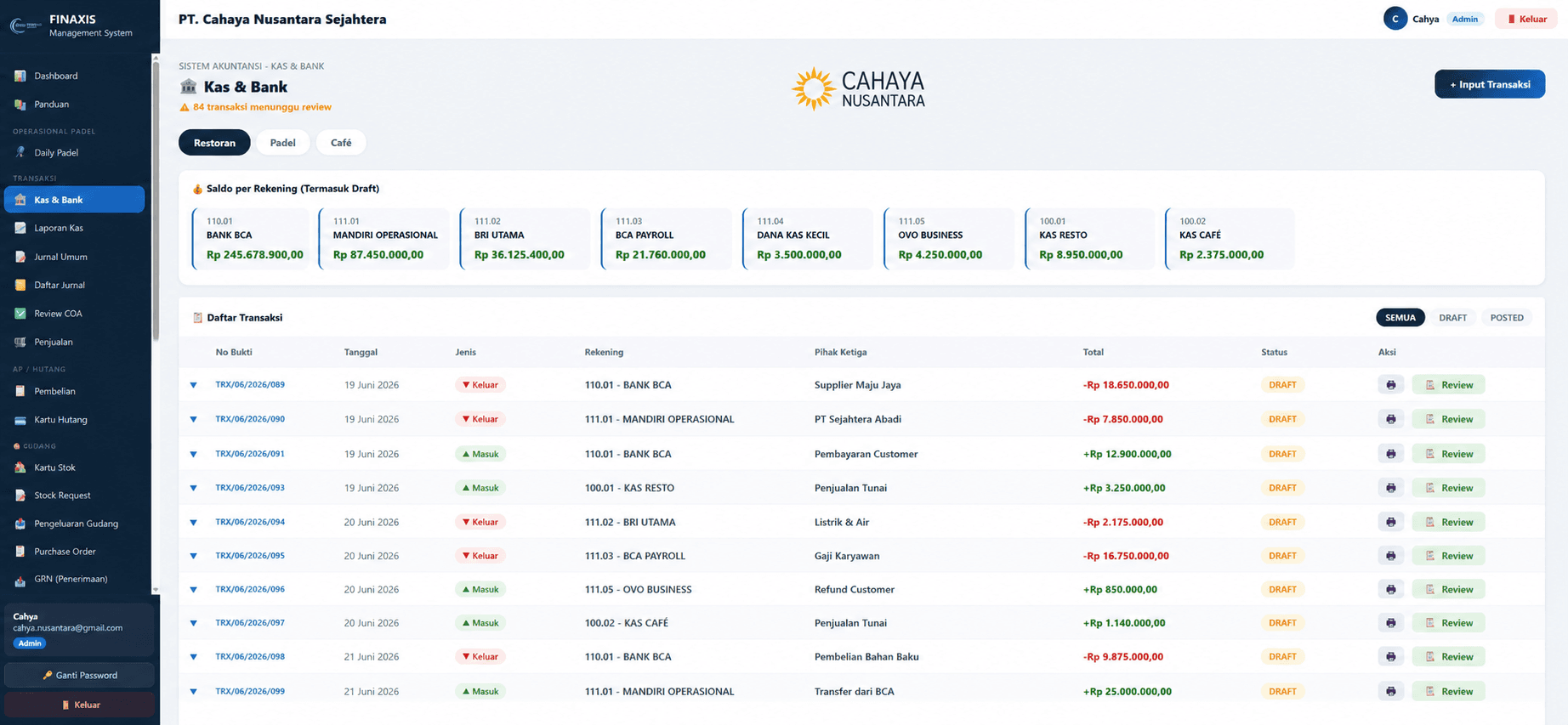Expand row TRX/06/2026/097 details
This screenshot has width=1568, height=725.
pos(194,623)
